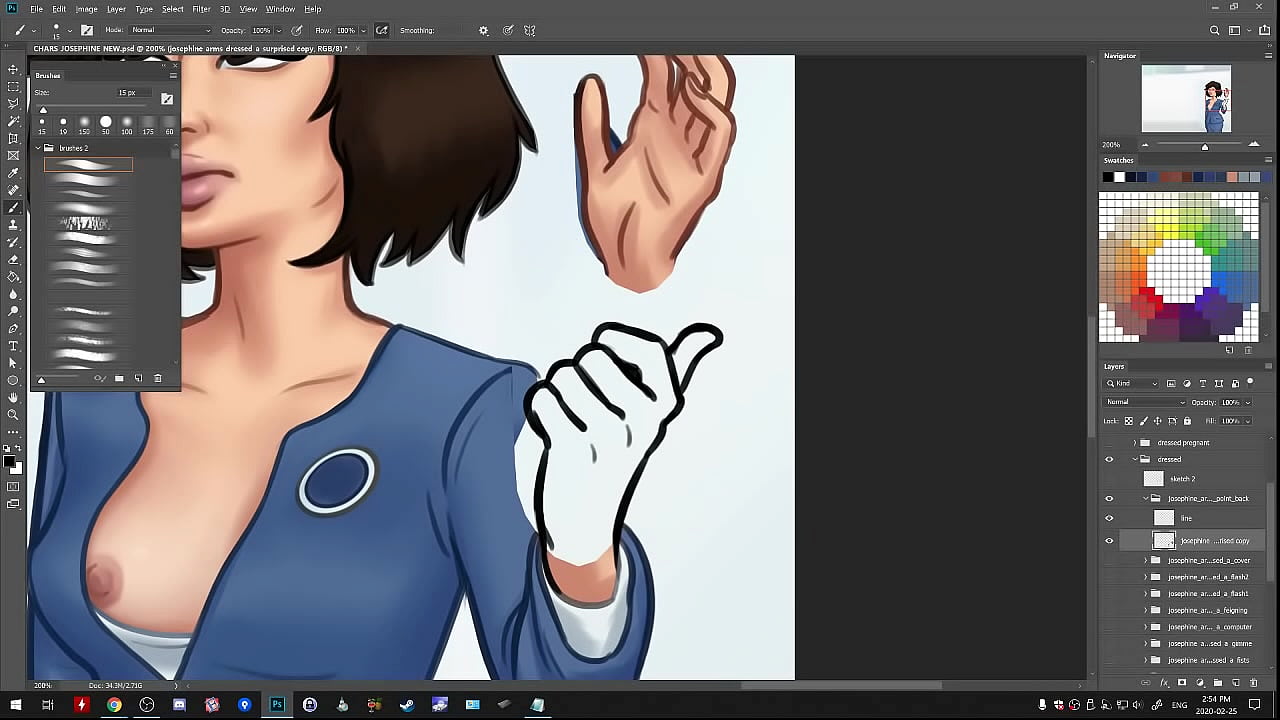Screen dimensions: 1280x720
Task: Open the brush blending Mode dropdown
Action: 171,30
